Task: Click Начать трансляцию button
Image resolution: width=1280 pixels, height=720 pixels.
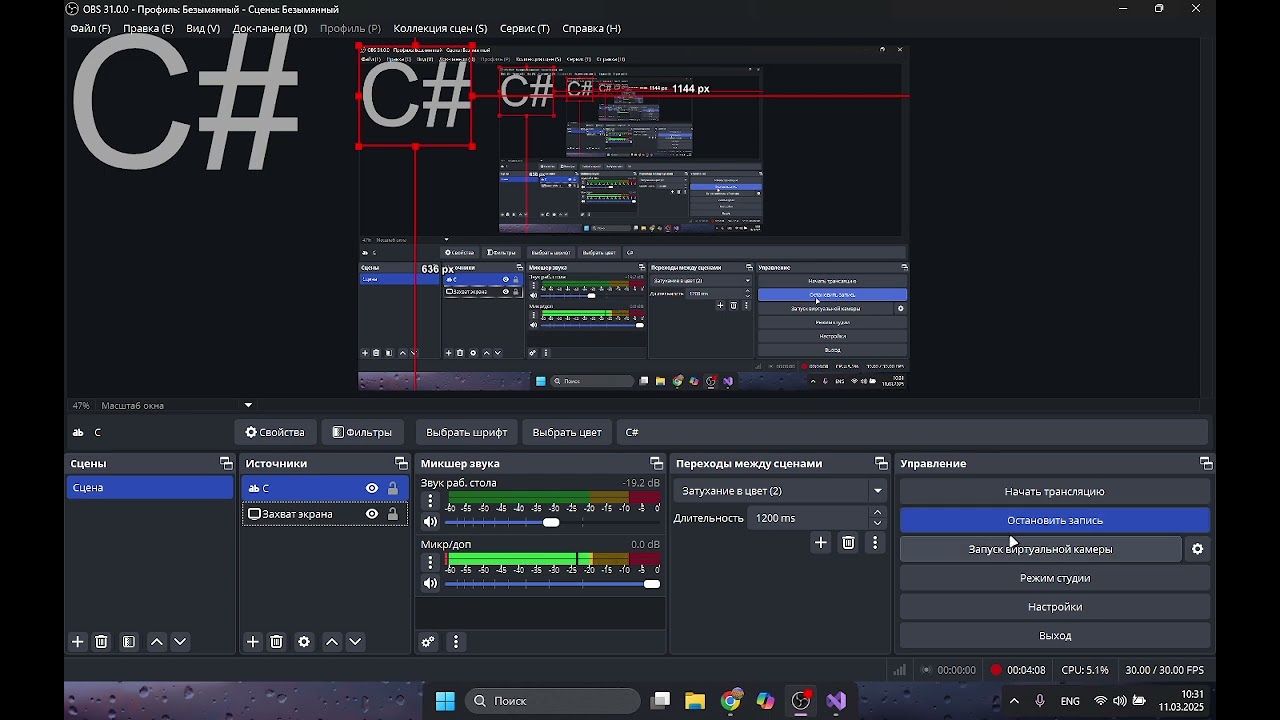Action: point(1055,491)
